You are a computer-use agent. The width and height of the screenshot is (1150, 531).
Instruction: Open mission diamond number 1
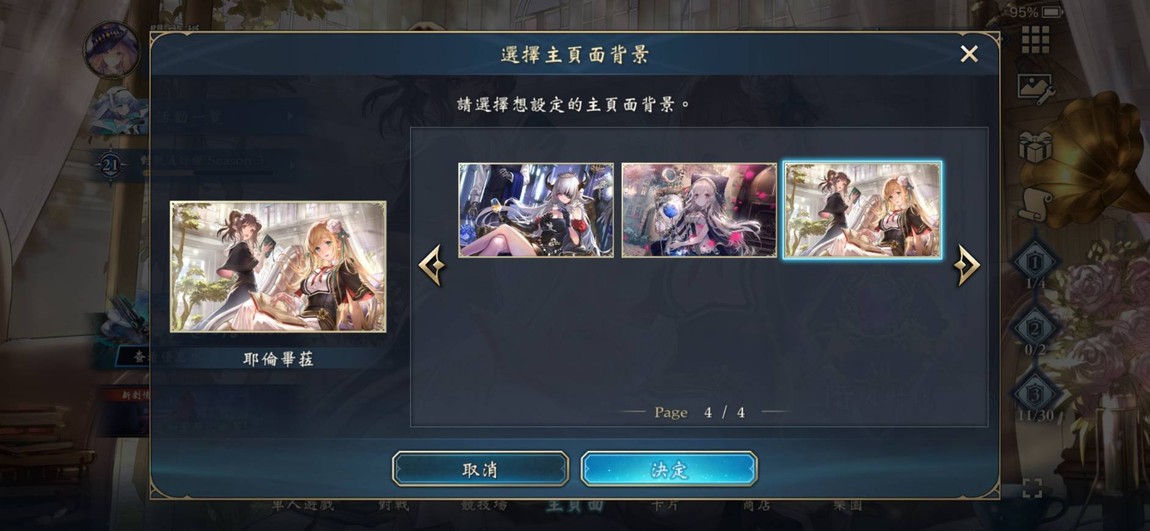coord(1035,259)
